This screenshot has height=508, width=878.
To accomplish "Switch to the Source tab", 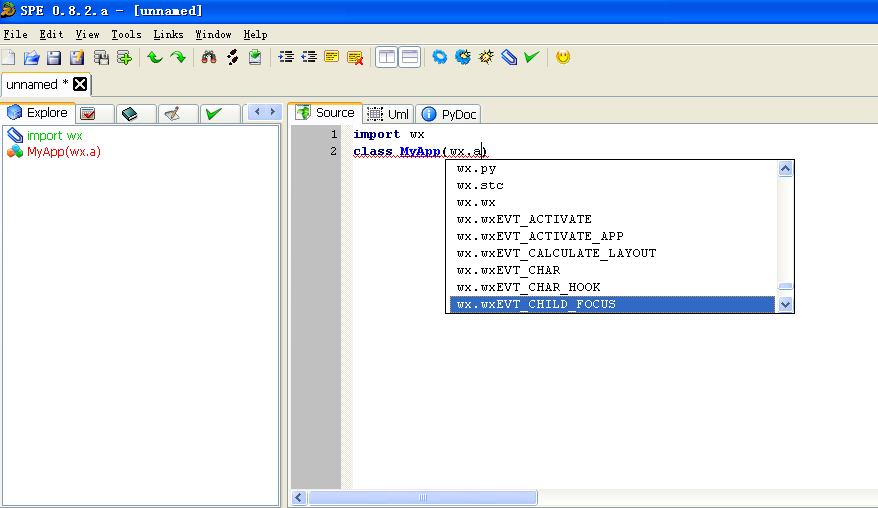I will 325,113.
